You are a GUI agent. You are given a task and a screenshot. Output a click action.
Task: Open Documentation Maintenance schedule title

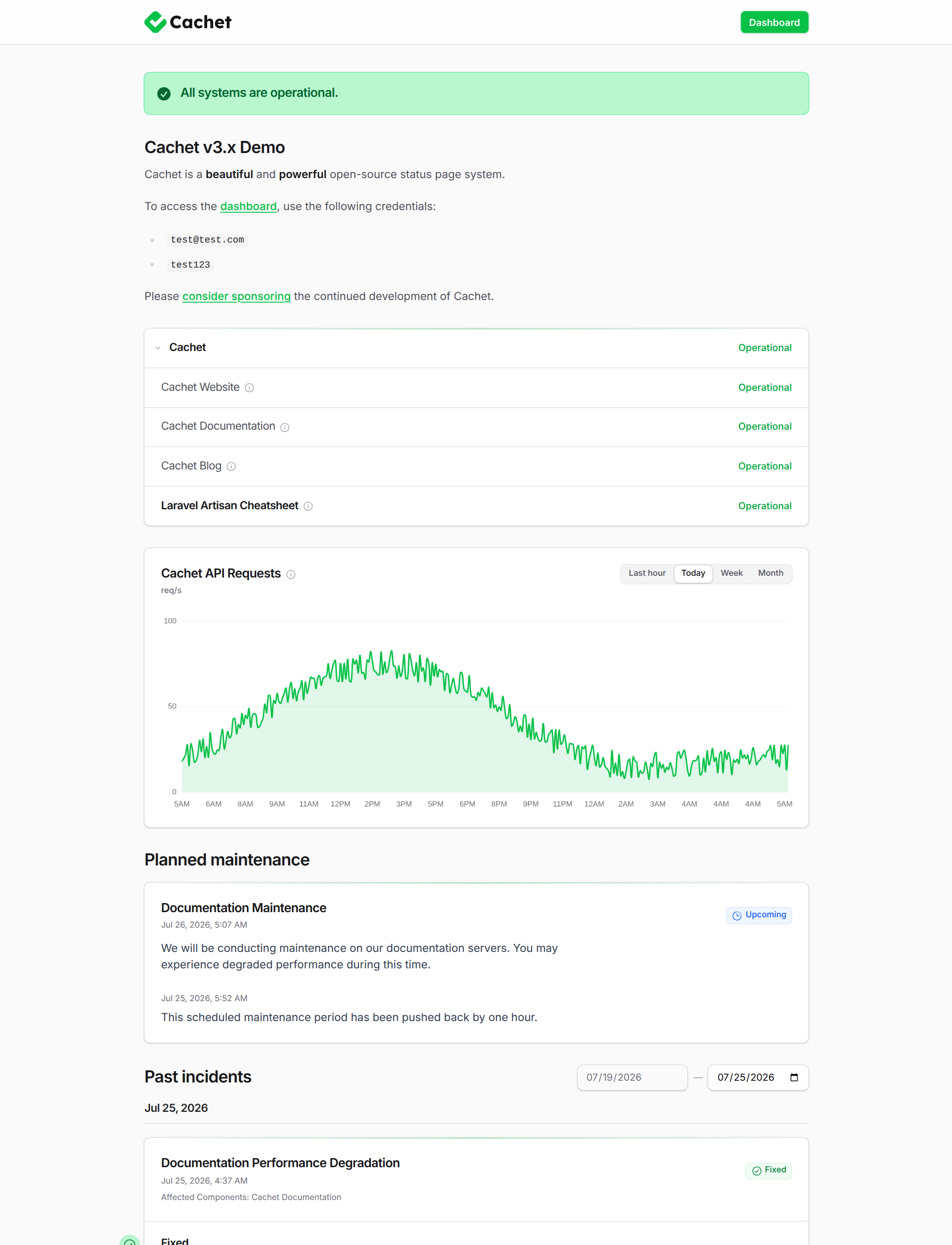pos(244,908)
